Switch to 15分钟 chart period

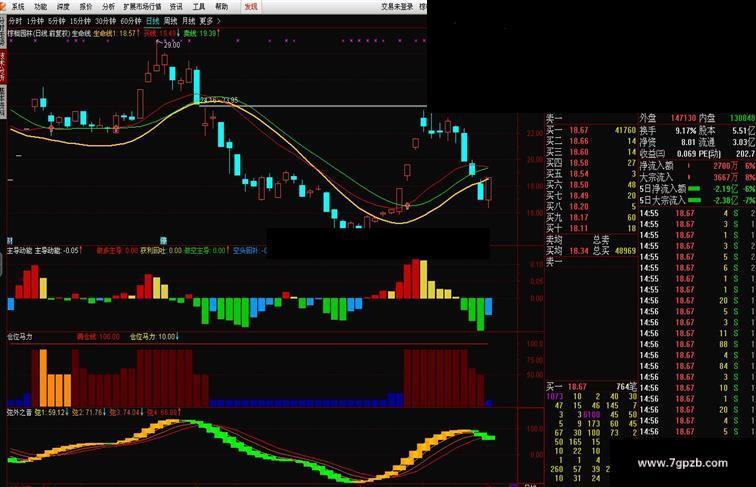(80, 21)
